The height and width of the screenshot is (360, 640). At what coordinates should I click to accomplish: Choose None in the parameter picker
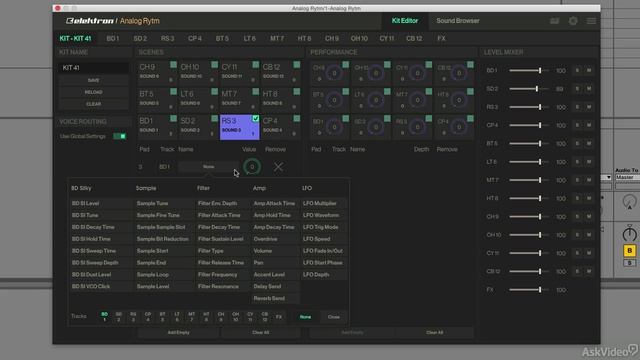(305, 317)
